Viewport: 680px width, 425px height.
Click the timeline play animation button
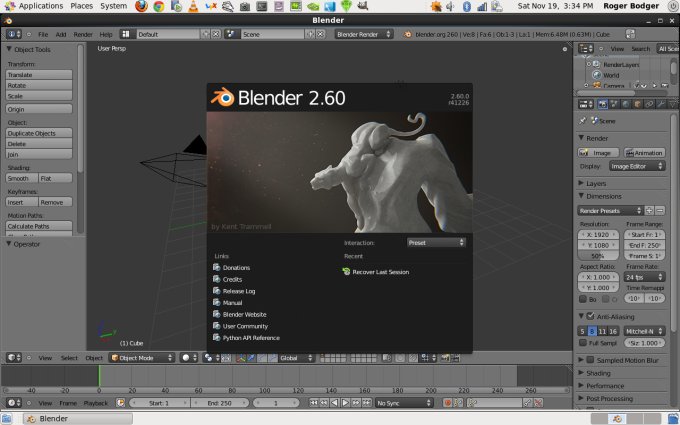(345, 403)
